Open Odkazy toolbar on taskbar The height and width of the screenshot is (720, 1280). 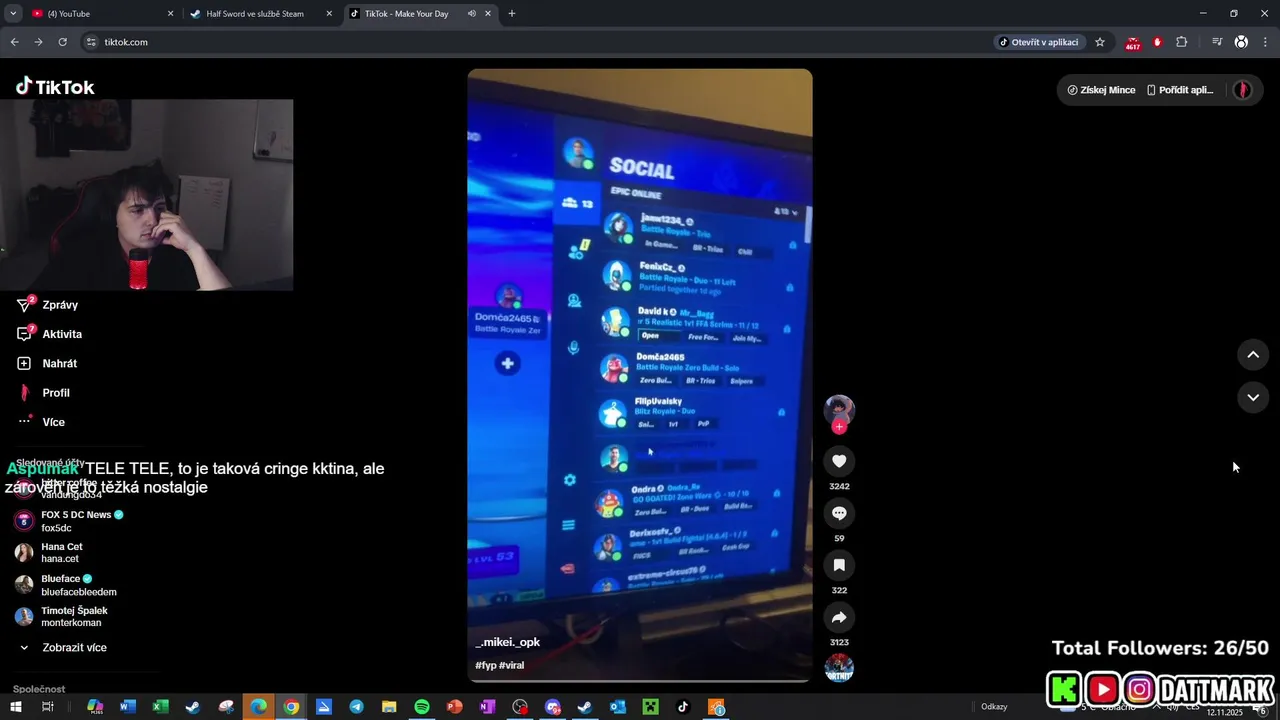coord(994,707)
